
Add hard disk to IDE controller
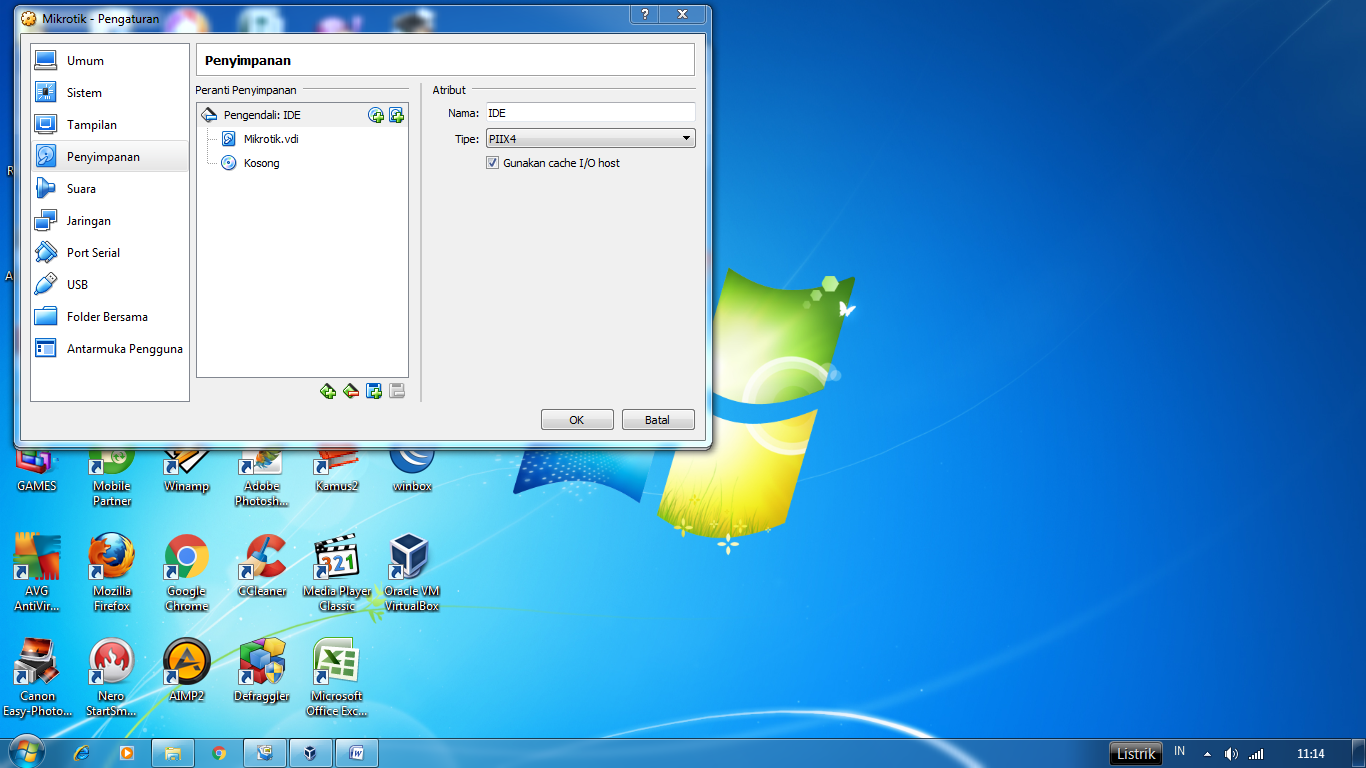[396, 115]
